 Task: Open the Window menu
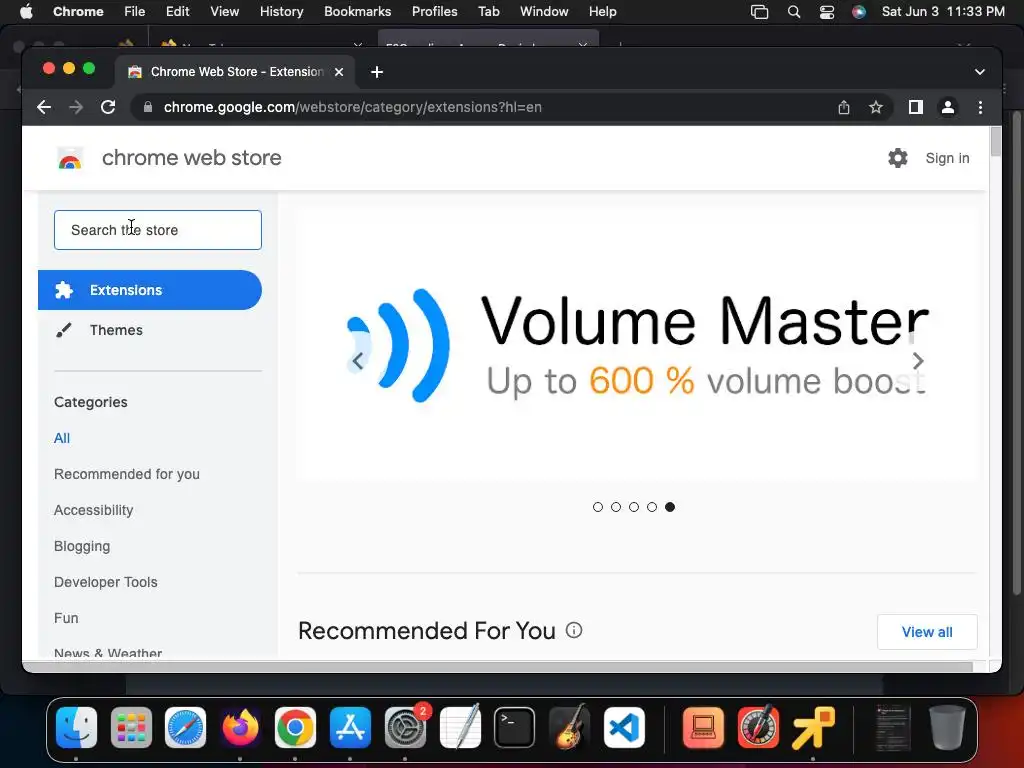click(x=544, y=12)
